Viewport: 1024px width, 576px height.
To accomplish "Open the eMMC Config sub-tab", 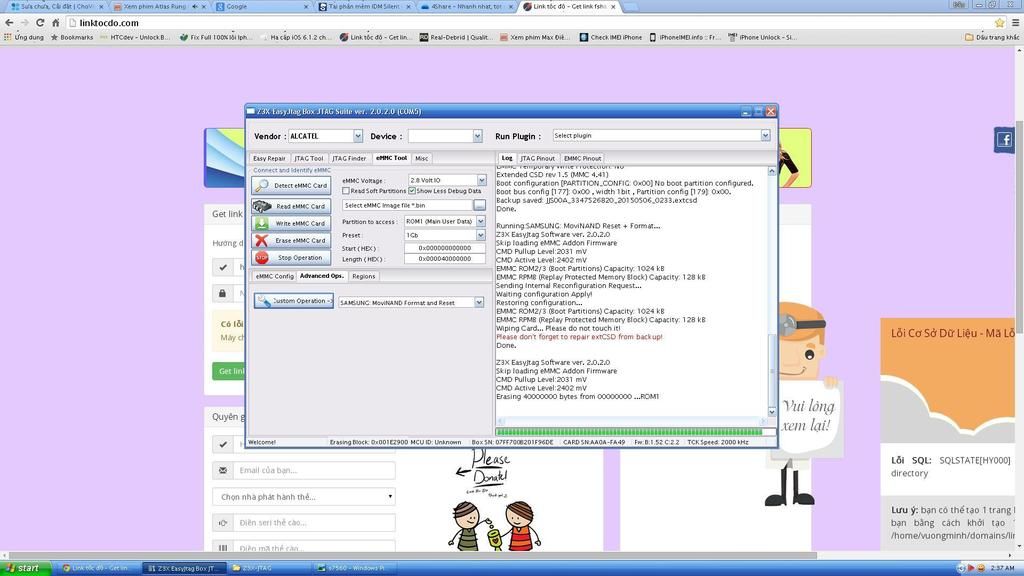I will [x=274, y=276].
